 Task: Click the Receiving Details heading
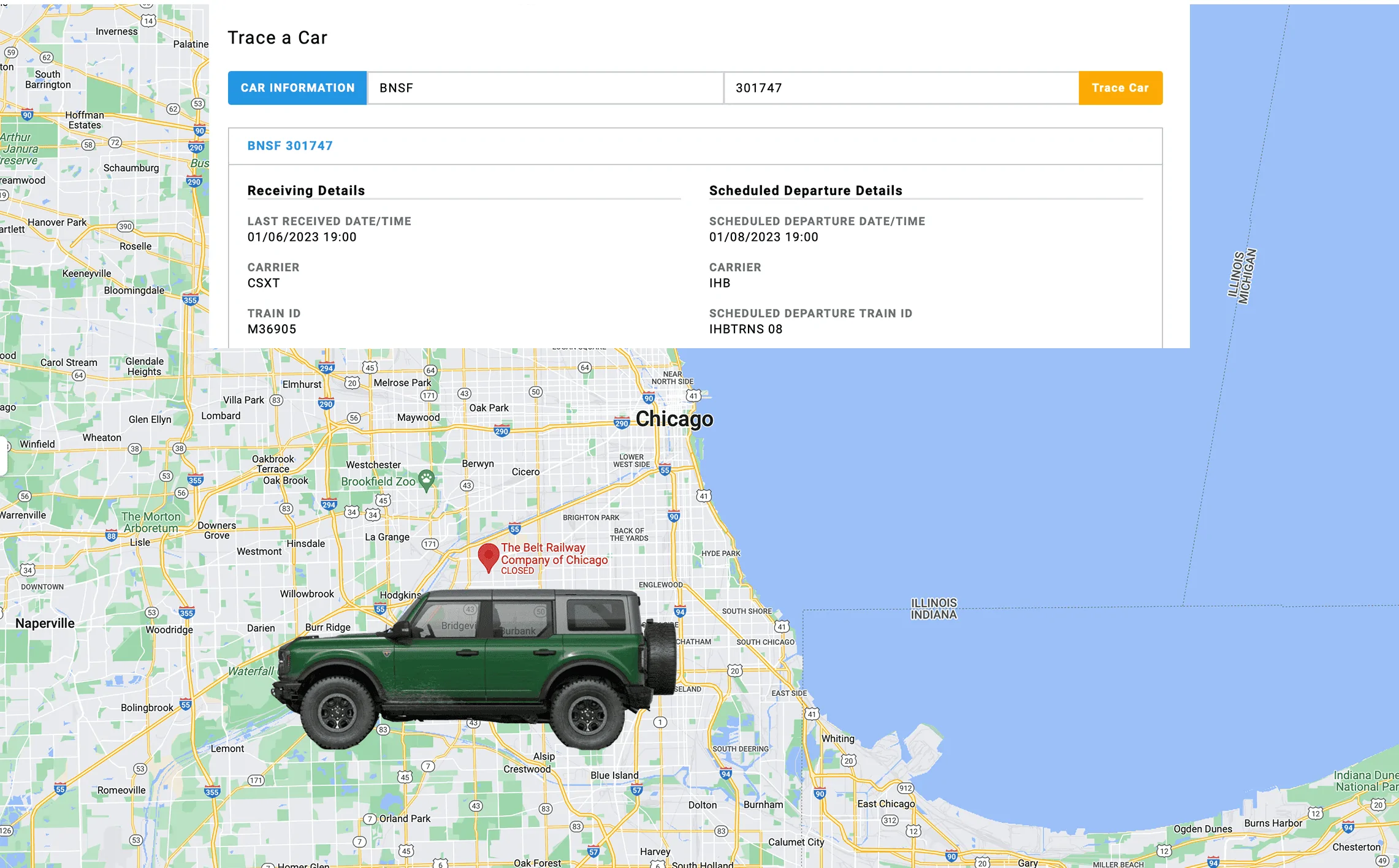306,191
